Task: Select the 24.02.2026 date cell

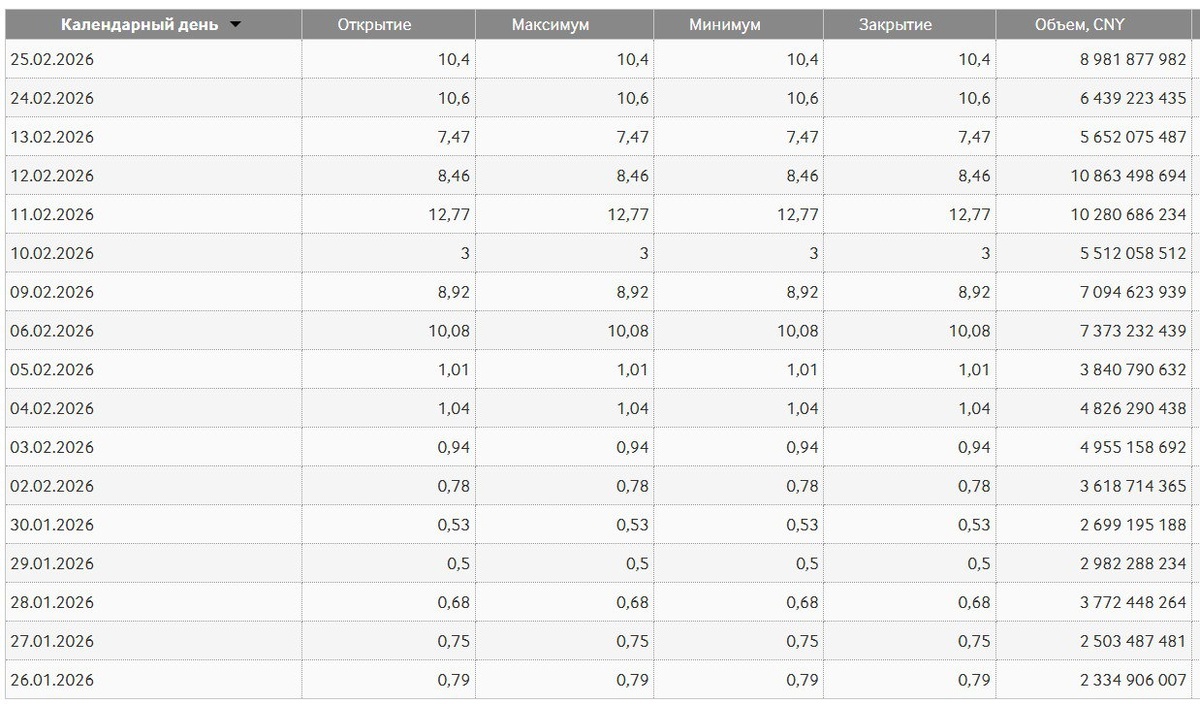Action: (x=52, y=98)
